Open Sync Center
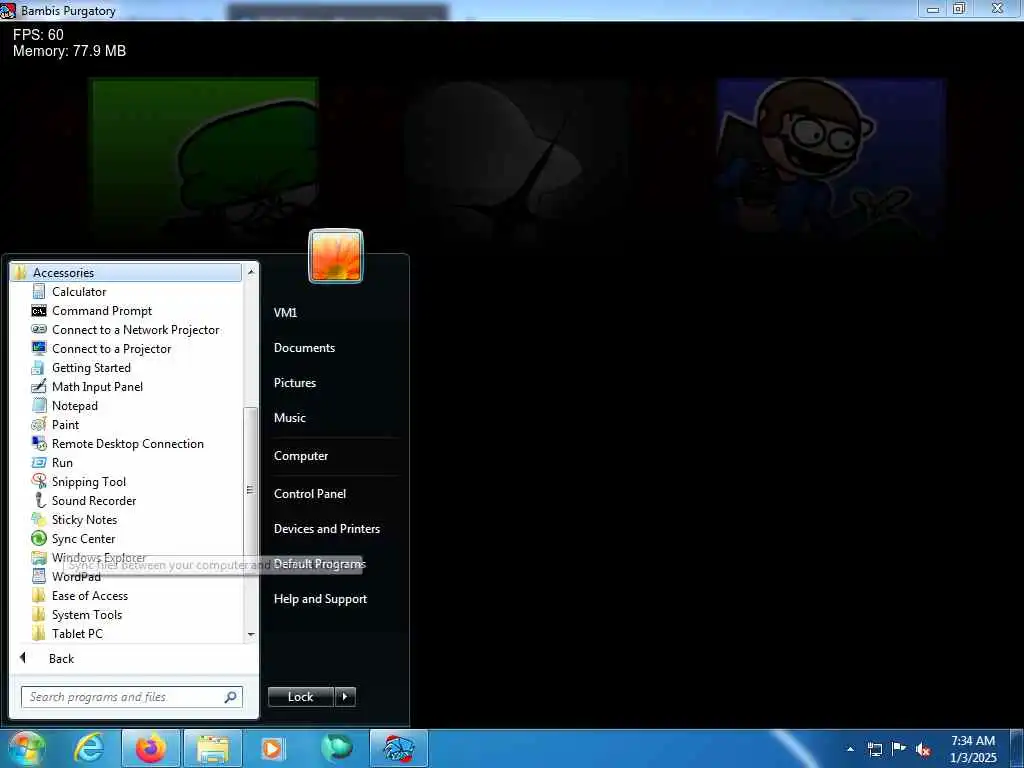The width and height of the screenshot is (1024, 768). click(x=83, y=538)
